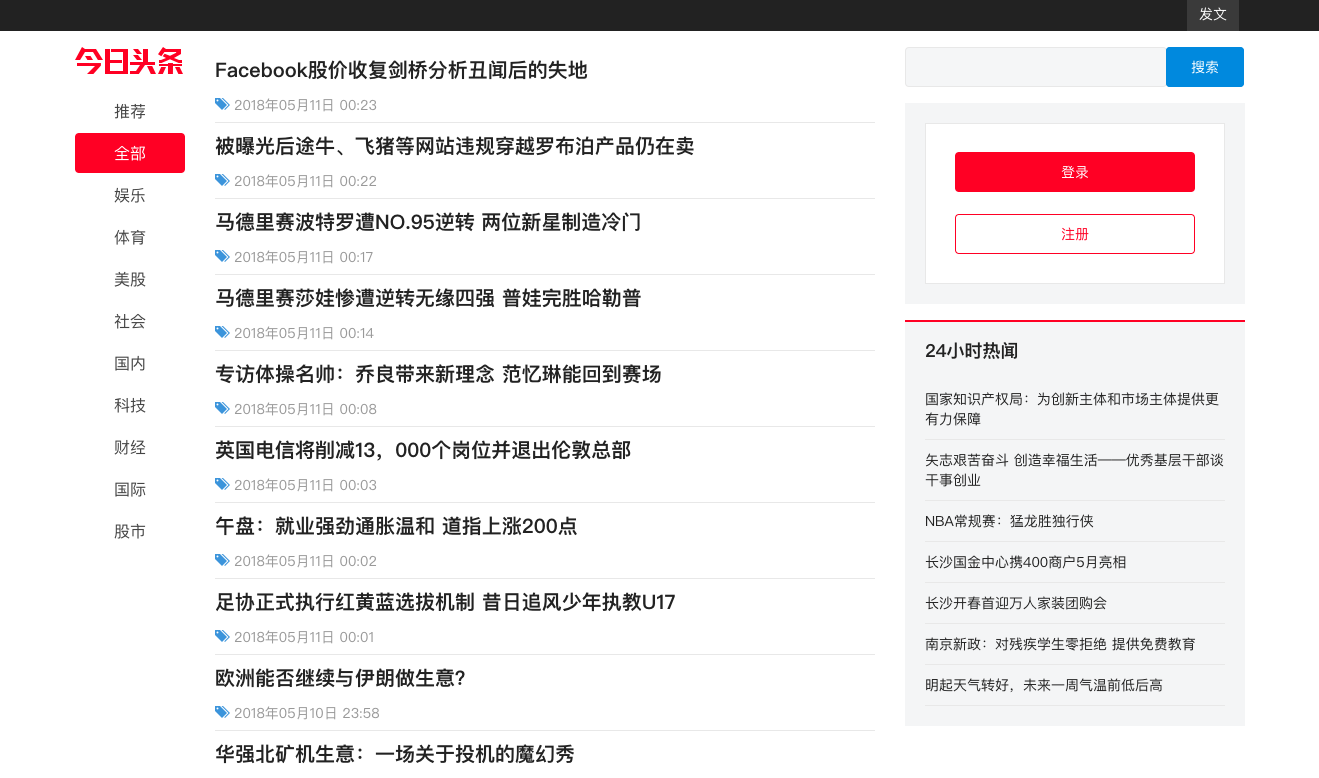Screen dimensions: 1319x778
Task: Open the 科技 category
Action: click(x=130, y=405)
